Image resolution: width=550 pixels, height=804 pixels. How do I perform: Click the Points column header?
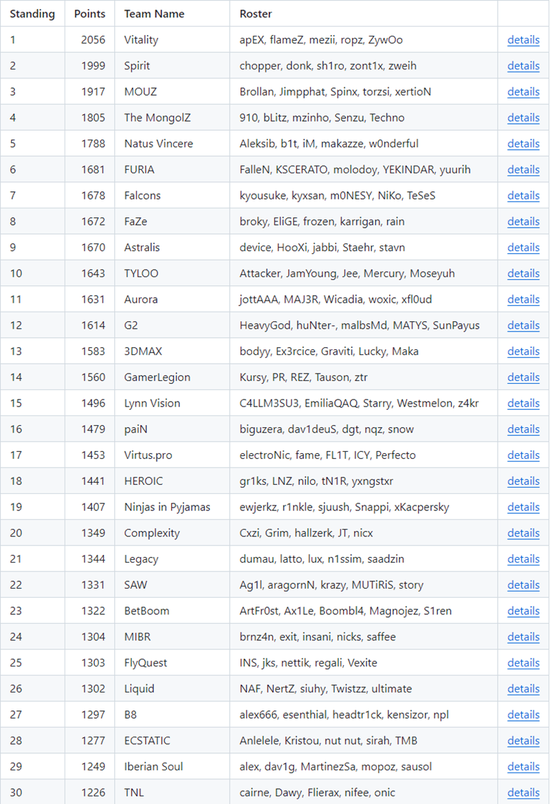coord(90,14)
